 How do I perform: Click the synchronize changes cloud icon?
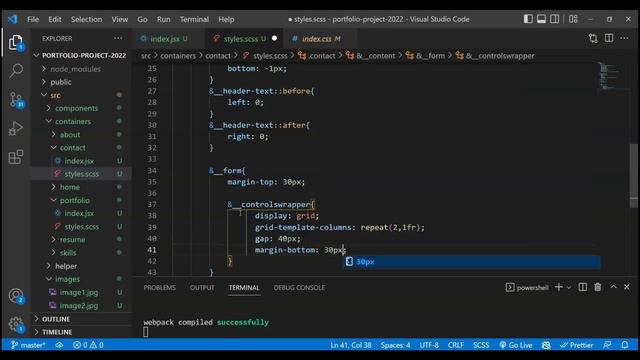[x=59, y=345]
